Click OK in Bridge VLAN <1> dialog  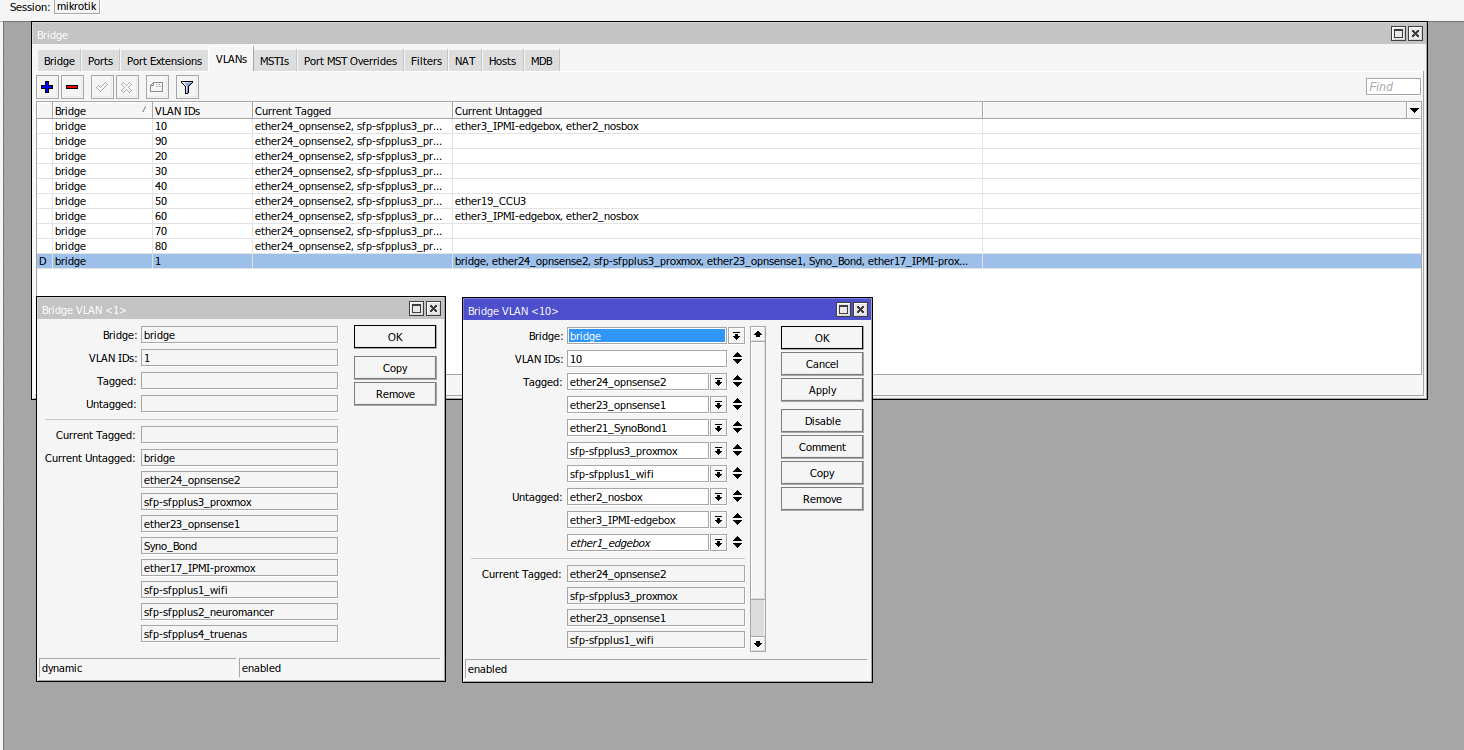click(395, 337)
